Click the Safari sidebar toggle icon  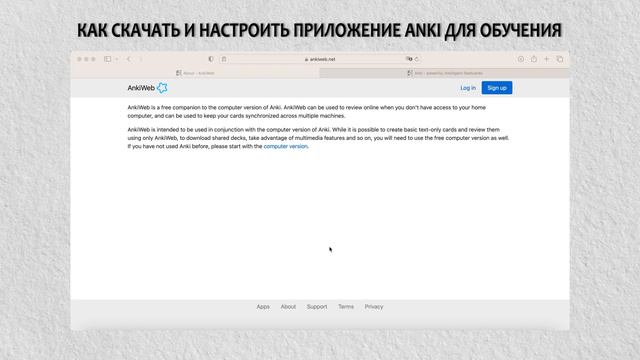[x=107, y=59]
